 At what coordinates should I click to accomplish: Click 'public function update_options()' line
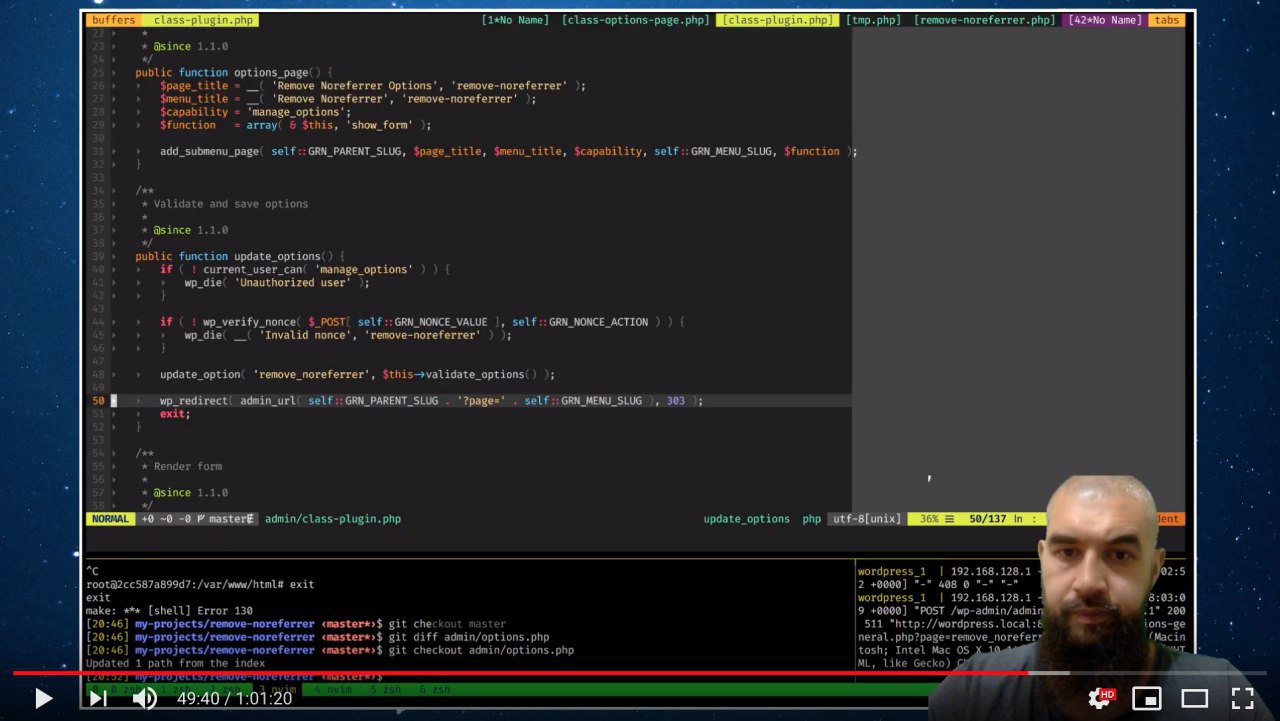point(240,256)
